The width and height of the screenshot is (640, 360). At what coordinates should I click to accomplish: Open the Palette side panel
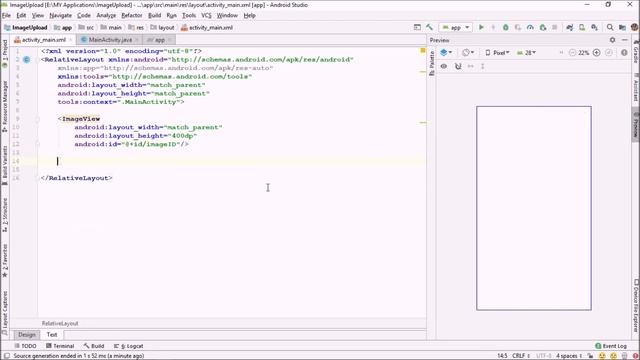(432, 63)
